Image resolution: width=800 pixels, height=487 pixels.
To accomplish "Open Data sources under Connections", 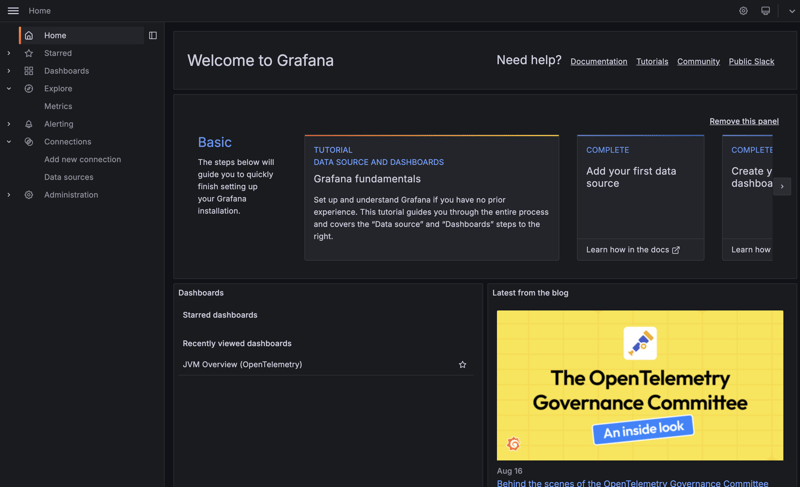I will coord(68,177).
